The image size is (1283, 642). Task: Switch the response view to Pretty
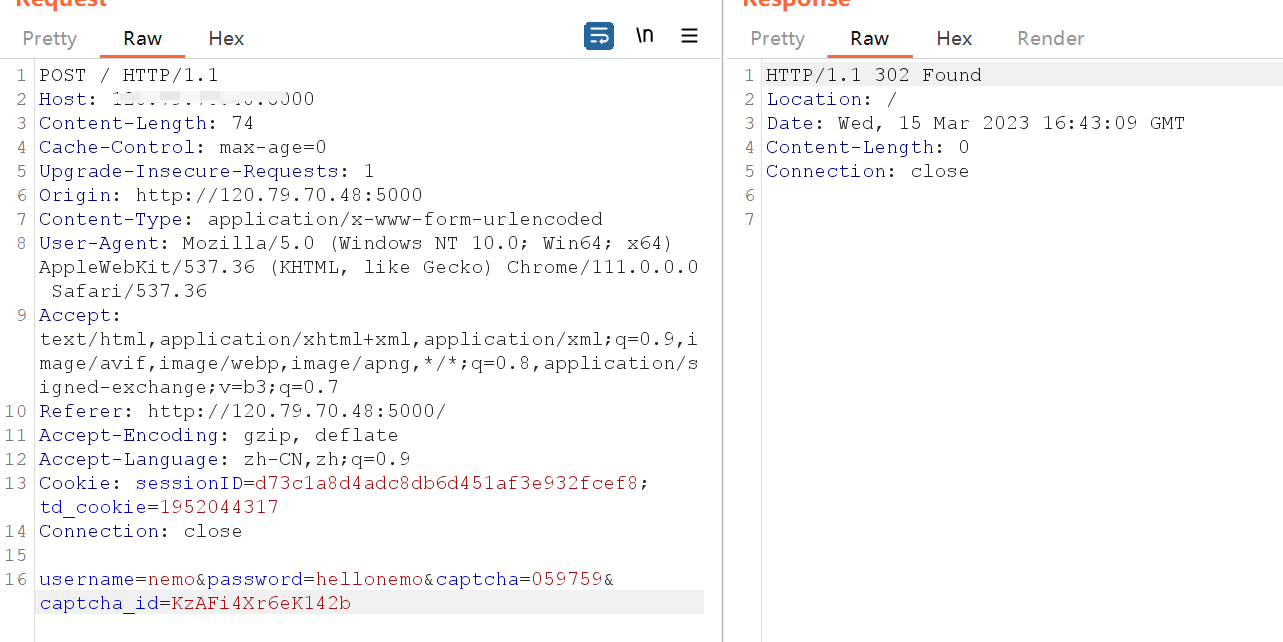point(777,38)
